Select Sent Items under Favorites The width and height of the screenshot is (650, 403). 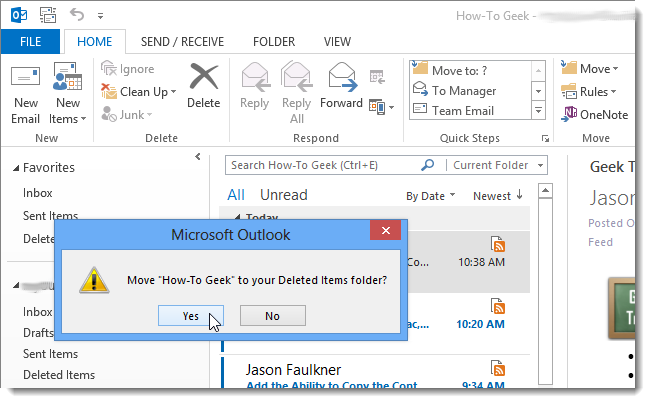click(x=50, y=215)
